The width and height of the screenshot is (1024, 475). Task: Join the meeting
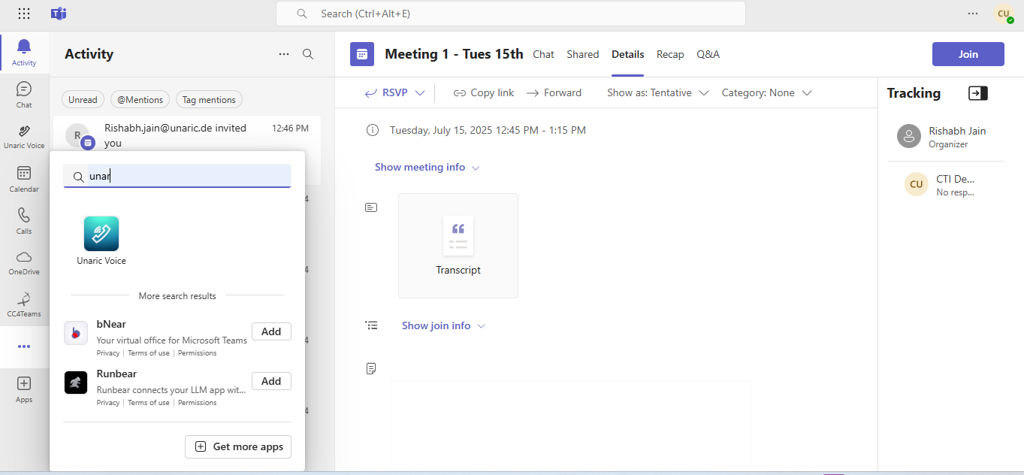pyautogui.click(x=968, y=54)
